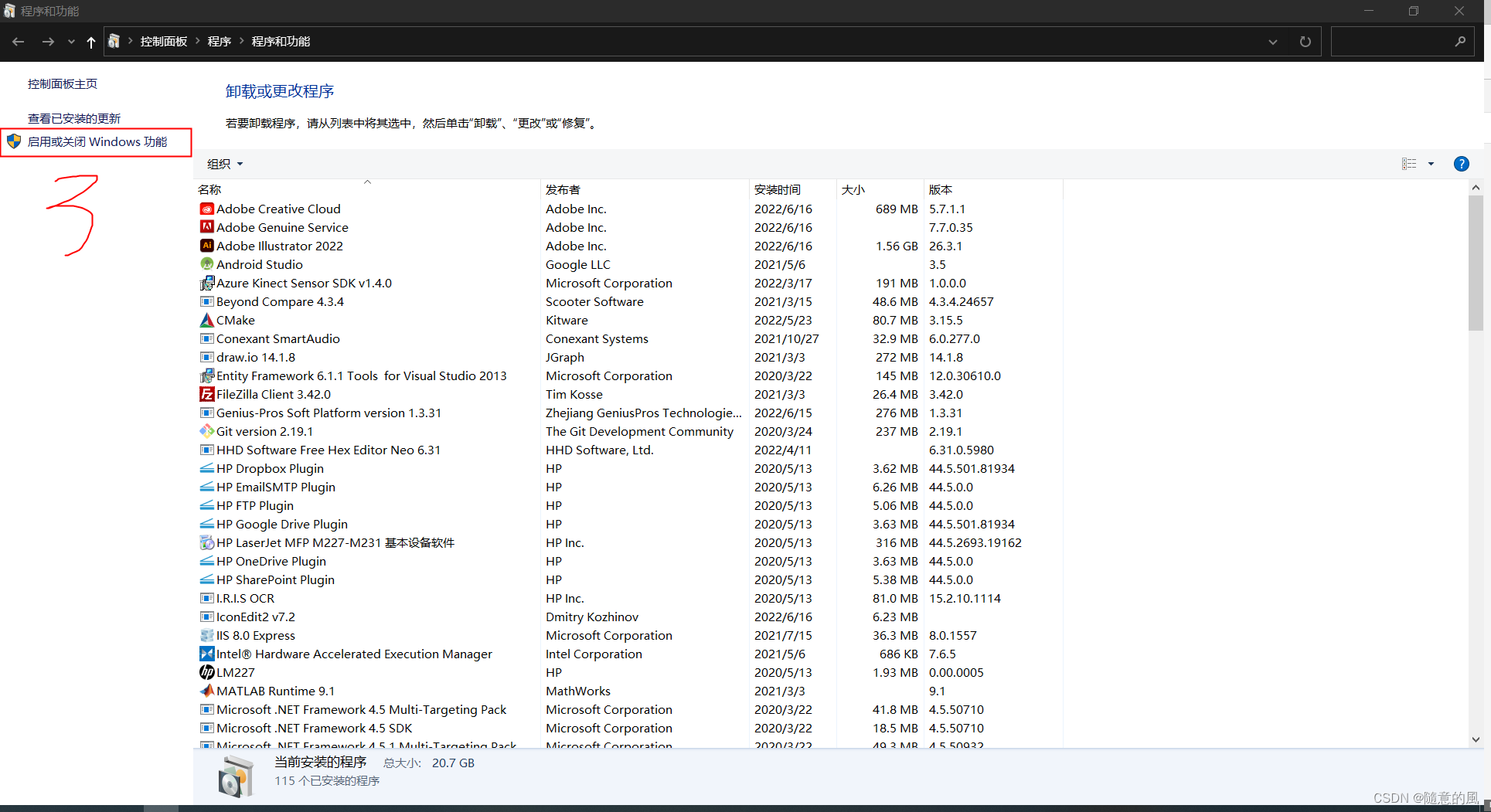Click the change view layout icon

click(x=1409, y=164)
